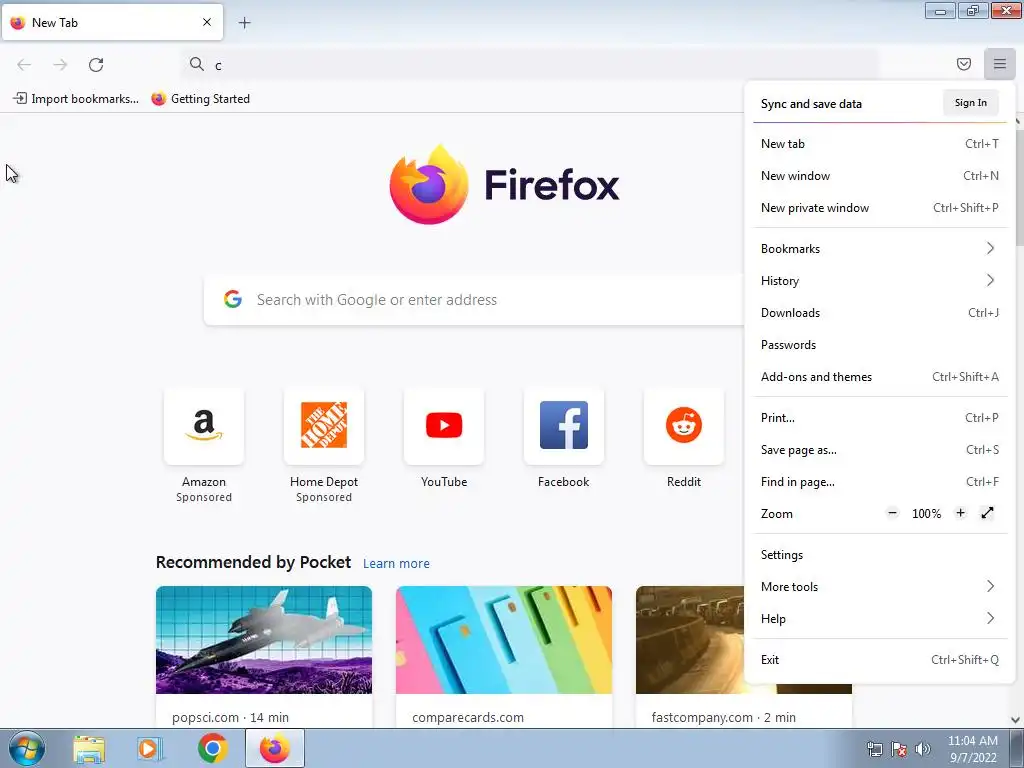Click the Firefox logo on page
Screen dimensions: 1024x768
coord(504,184)
